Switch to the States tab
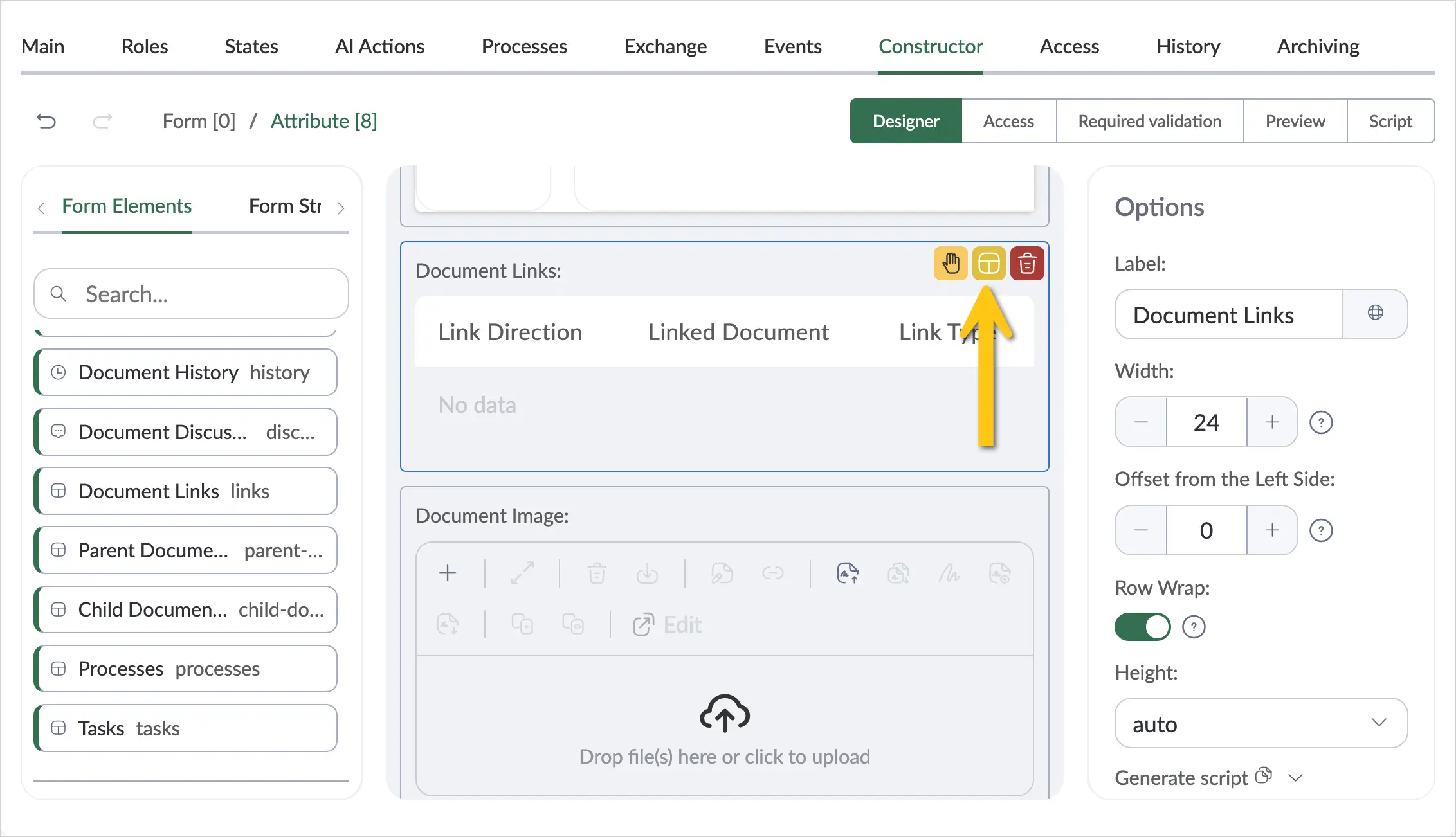Screen dimensions: 1456x837 coord(251,46)
